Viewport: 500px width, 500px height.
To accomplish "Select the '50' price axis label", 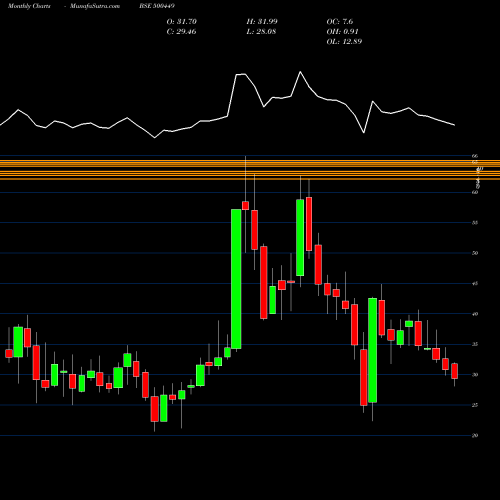I will tap(475, 253).
